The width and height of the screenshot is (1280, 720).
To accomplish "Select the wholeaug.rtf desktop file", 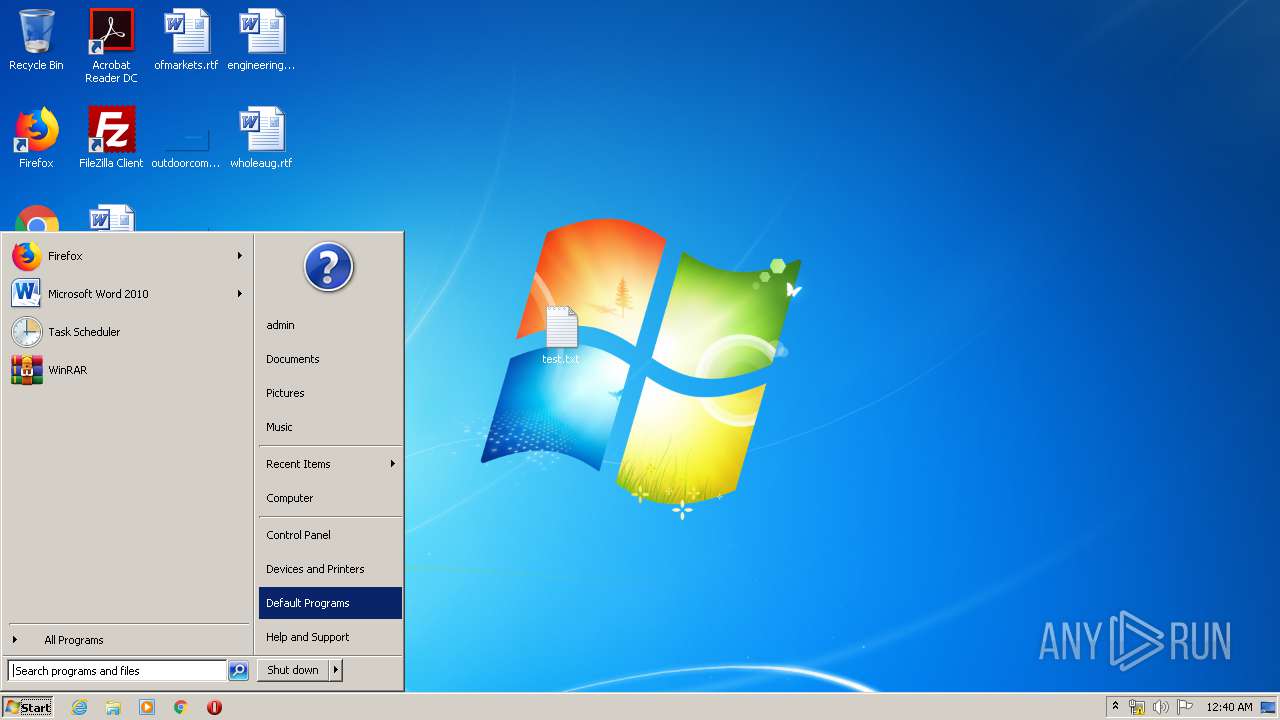I will 261,138.
